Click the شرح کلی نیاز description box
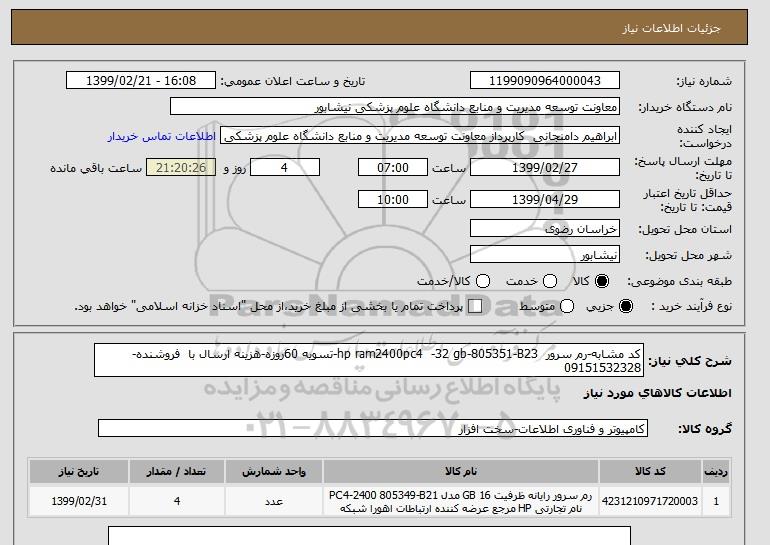This screenshot has width=770, height=545. (x=369, y=360)
